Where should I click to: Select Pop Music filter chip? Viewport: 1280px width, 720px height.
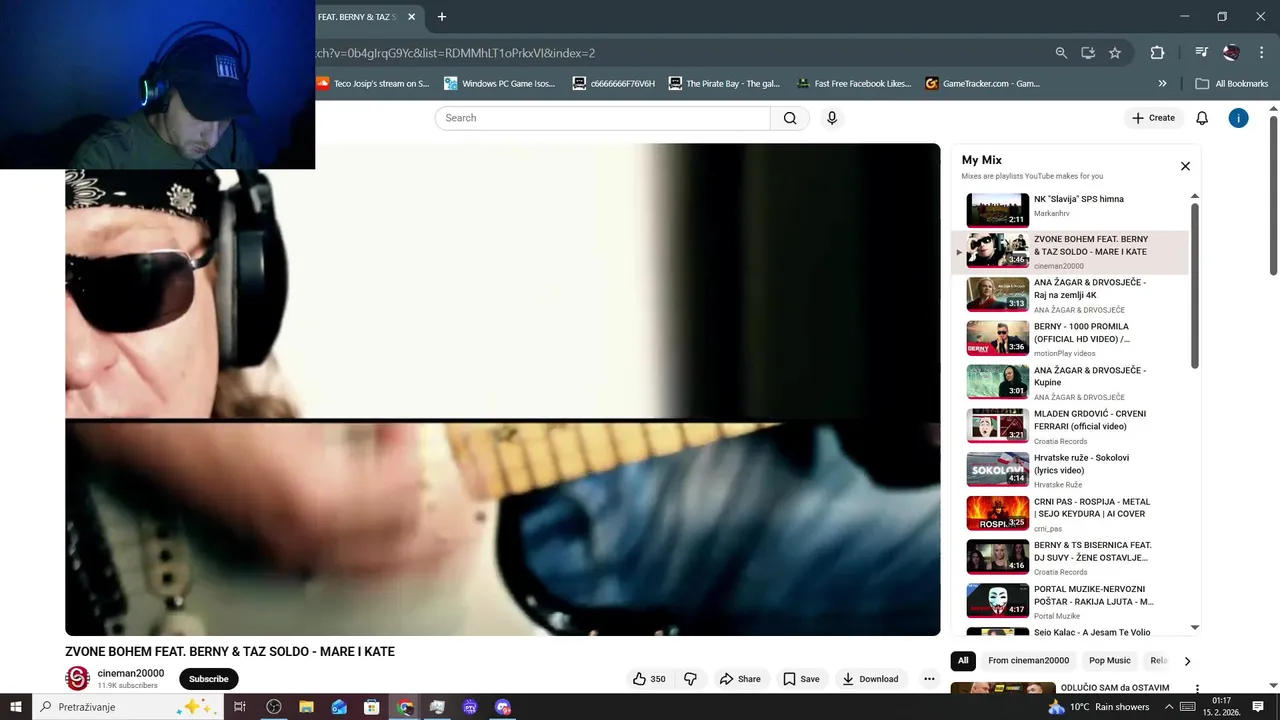[1109, 661]
